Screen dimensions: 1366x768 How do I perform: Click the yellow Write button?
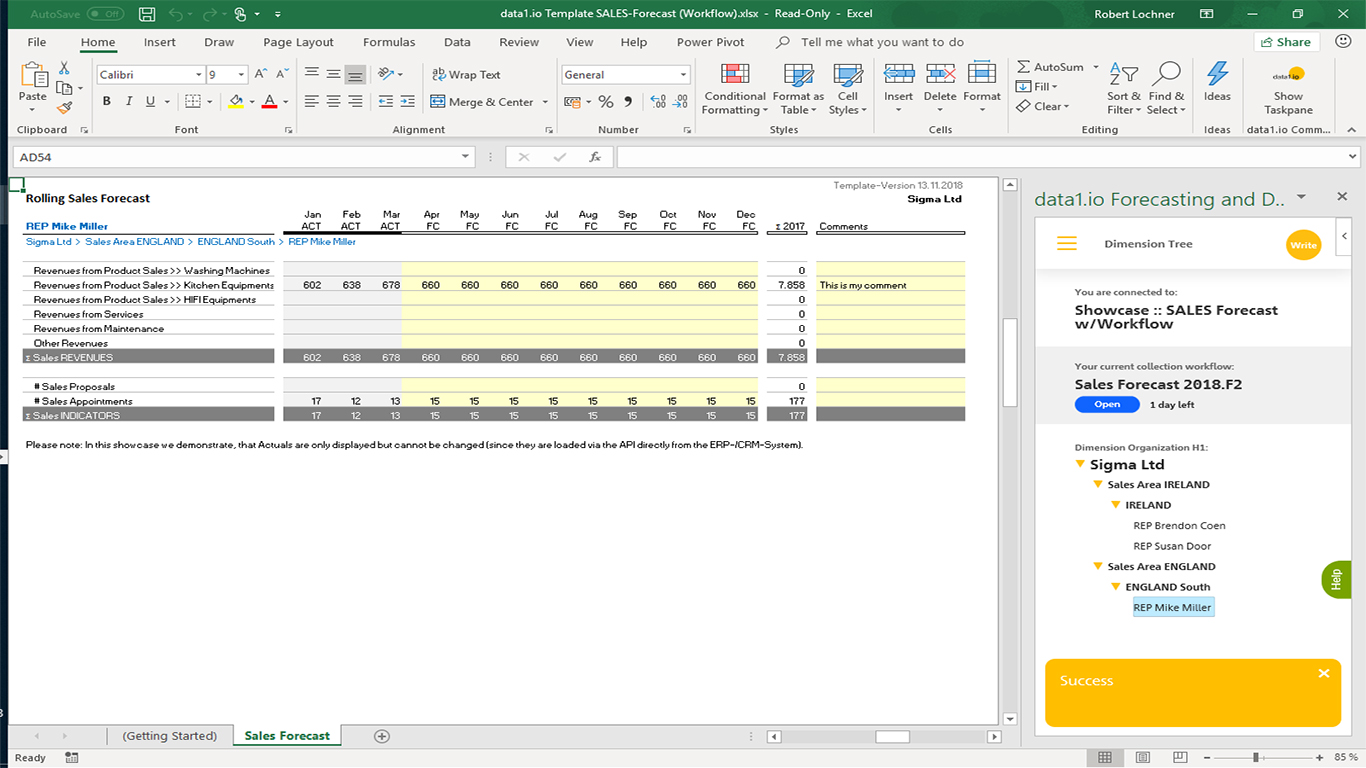pos(1303,245)
